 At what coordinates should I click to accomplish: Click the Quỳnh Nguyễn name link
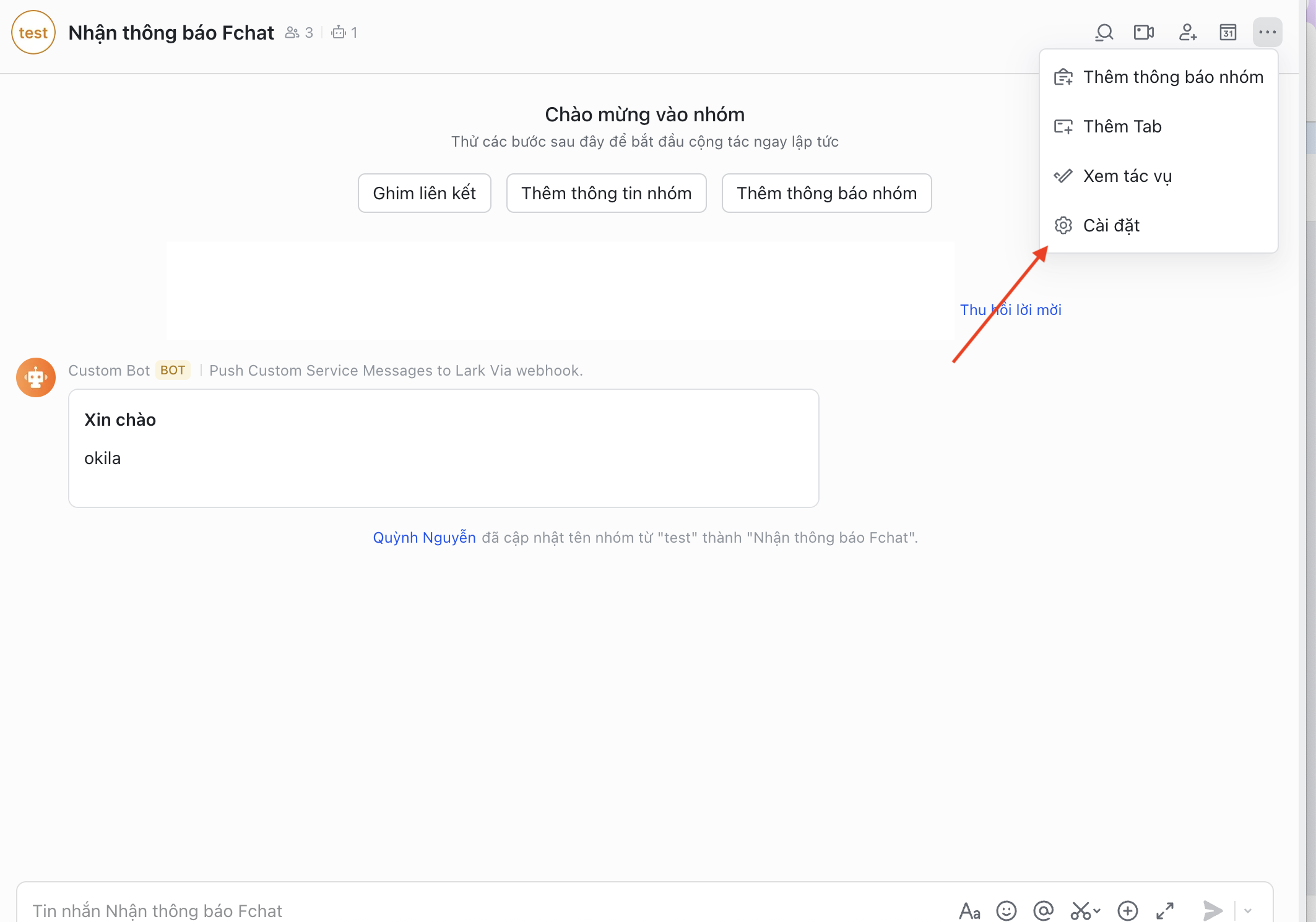(424, 537)
